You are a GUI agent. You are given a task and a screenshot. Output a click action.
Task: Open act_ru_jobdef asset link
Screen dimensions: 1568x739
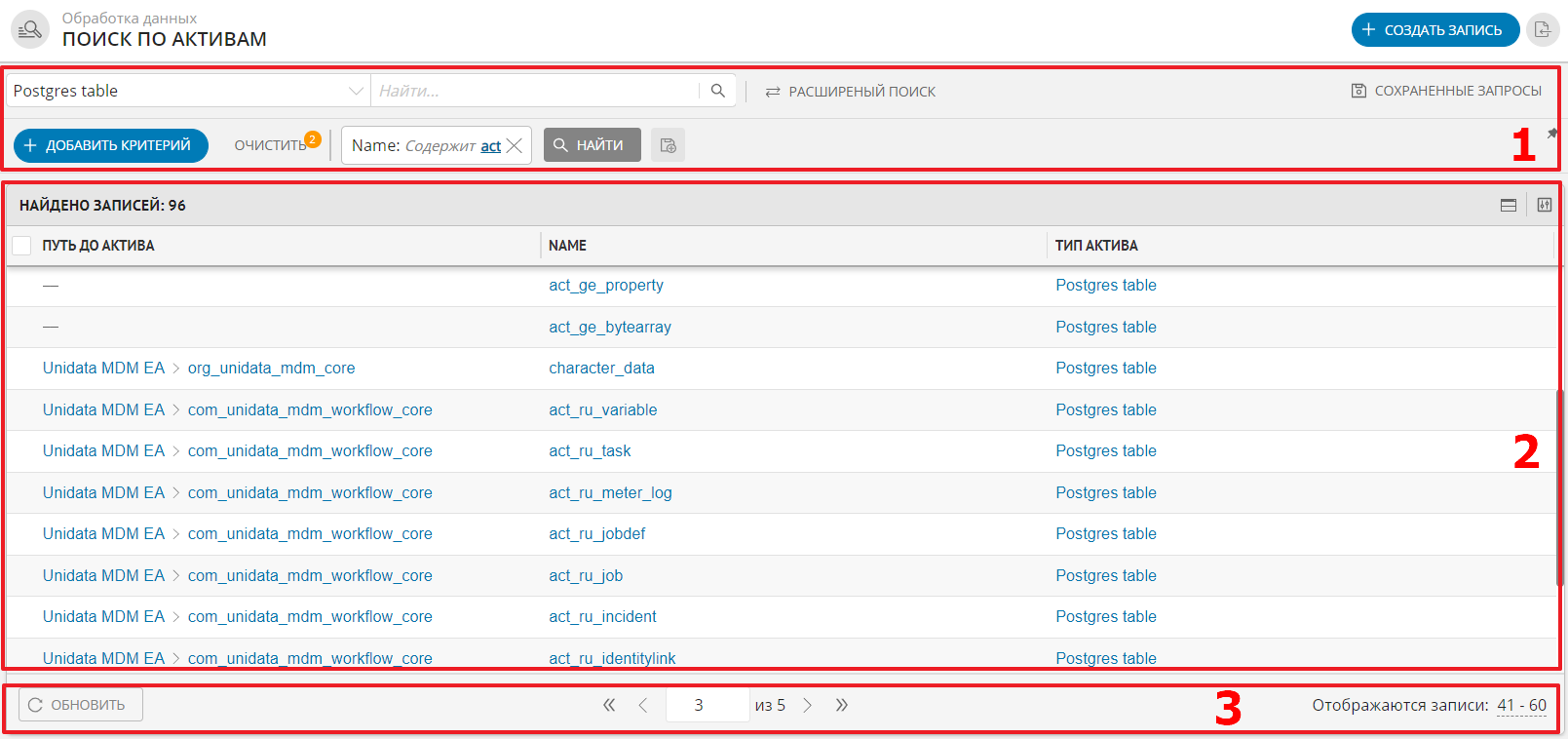coord(597,534)
